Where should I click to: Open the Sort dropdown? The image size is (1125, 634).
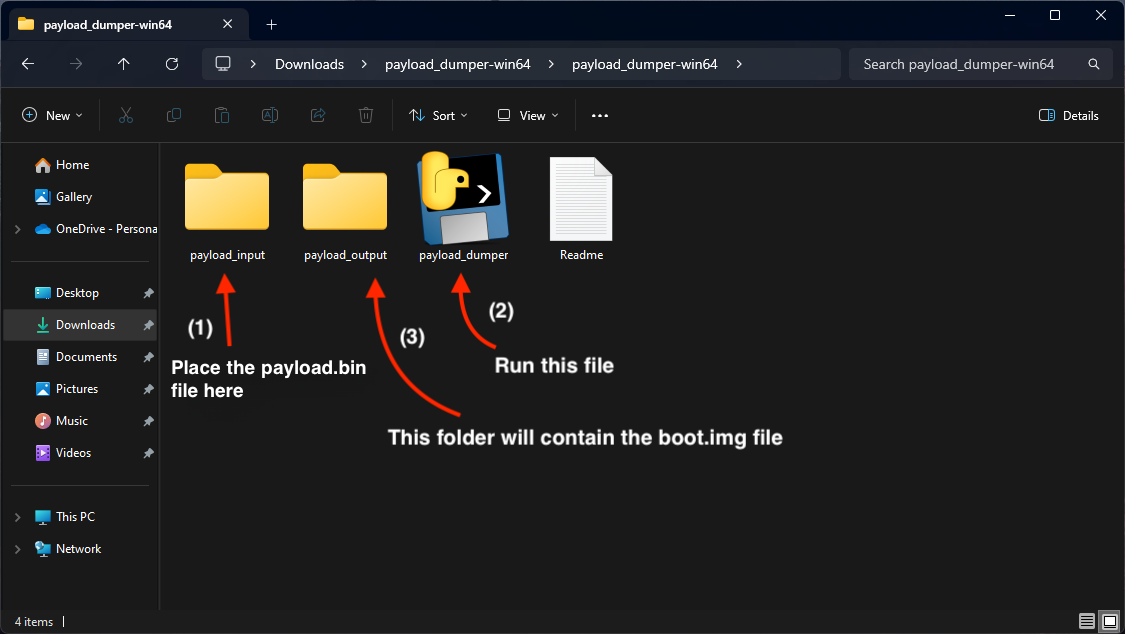click(438, 115)
